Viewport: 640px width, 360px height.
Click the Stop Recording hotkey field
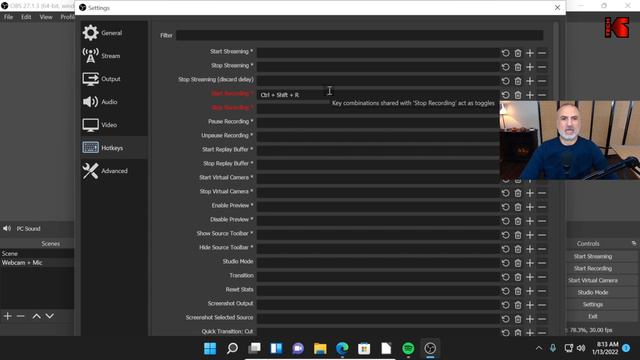tap(378, 109)
